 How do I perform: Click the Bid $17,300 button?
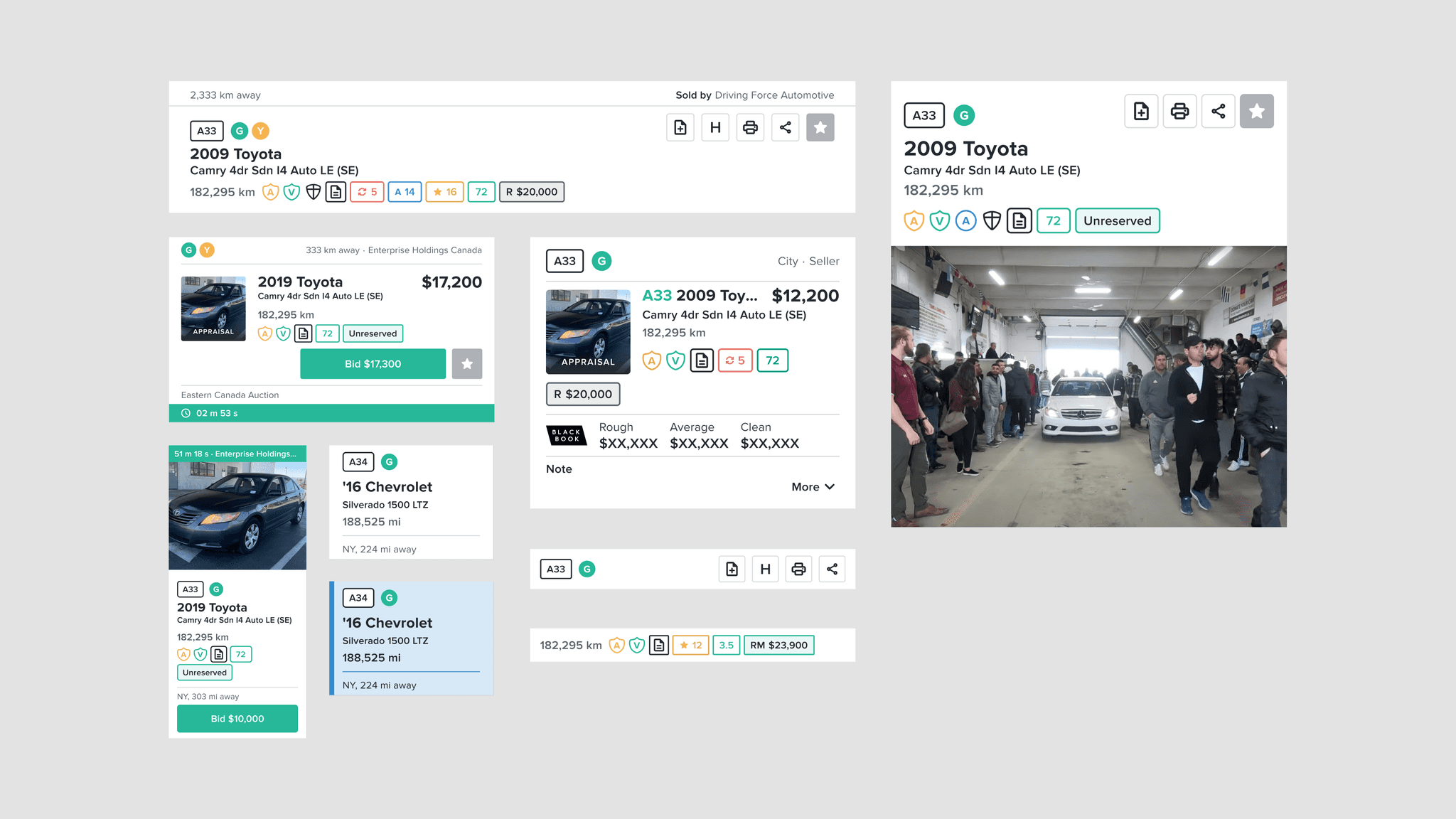(373, 364)
